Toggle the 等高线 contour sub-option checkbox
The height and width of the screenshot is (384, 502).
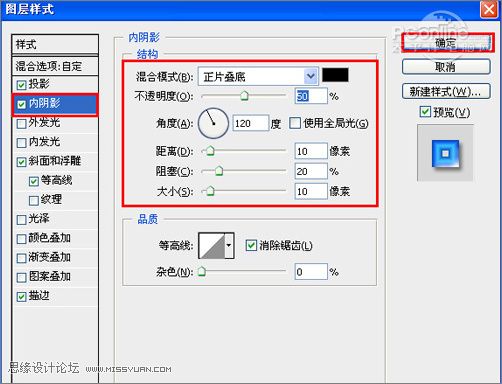pyautogui.click(x=34, y=181)
